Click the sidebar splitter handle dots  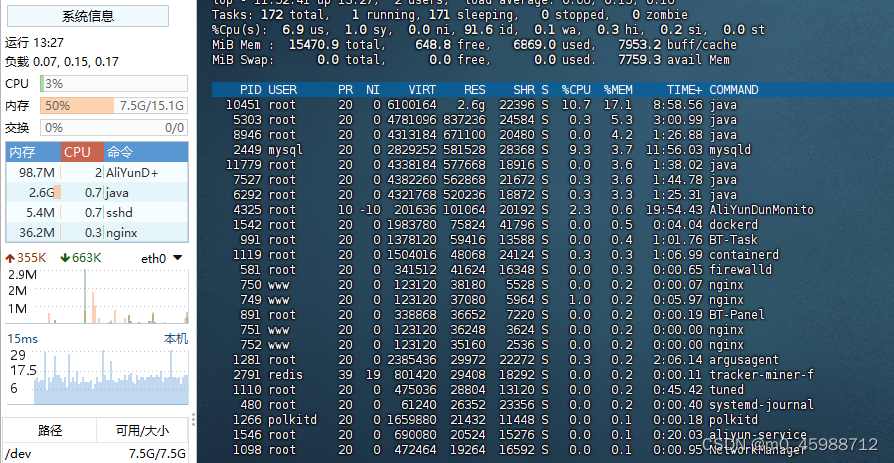193,420
